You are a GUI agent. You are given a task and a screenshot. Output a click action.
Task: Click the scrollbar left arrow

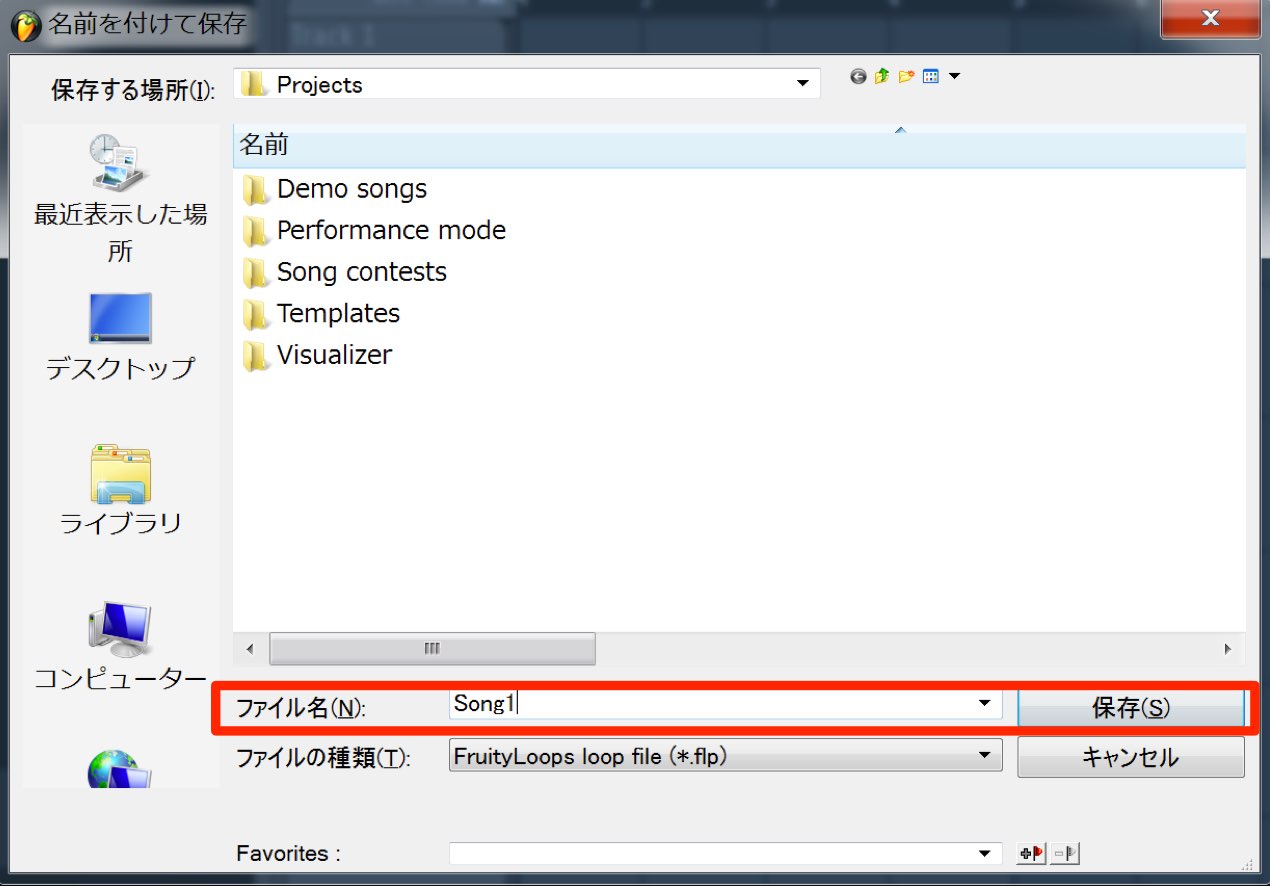coord(250,649)
